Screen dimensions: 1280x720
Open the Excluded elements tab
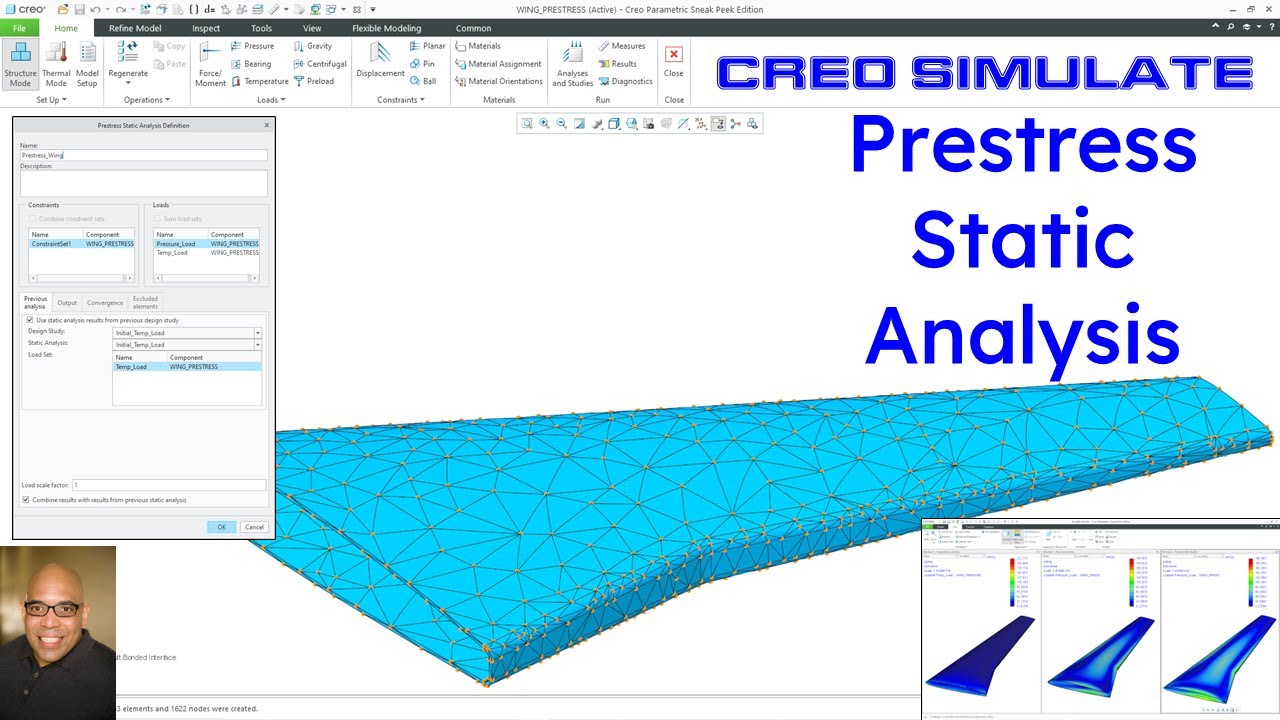[x=145, y=302]
